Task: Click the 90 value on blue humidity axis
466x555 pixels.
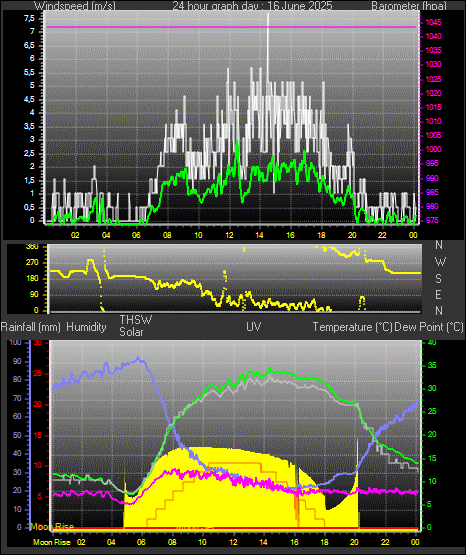Action: point(17,361)
